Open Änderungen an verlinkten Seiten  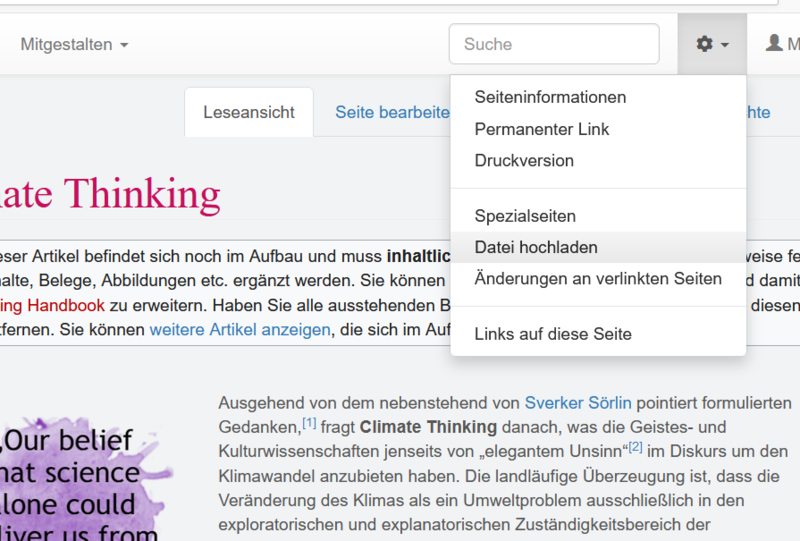598,279
